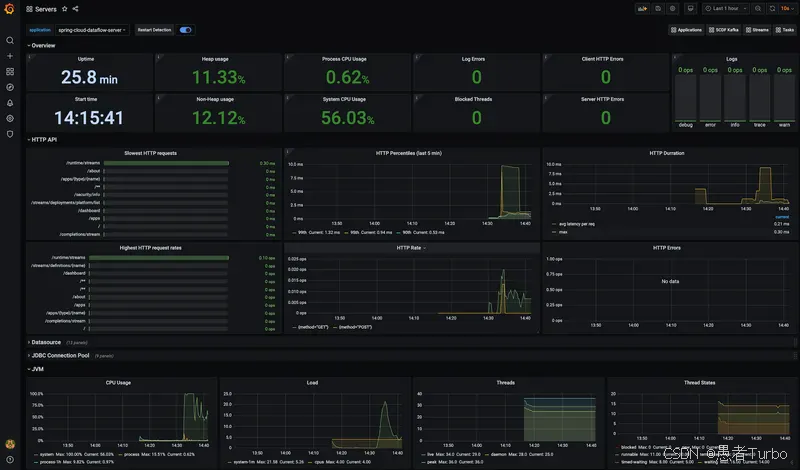Go to the Tasks dashboard link
Viewport: 800px width, 470px height.
tap(785, 30)
